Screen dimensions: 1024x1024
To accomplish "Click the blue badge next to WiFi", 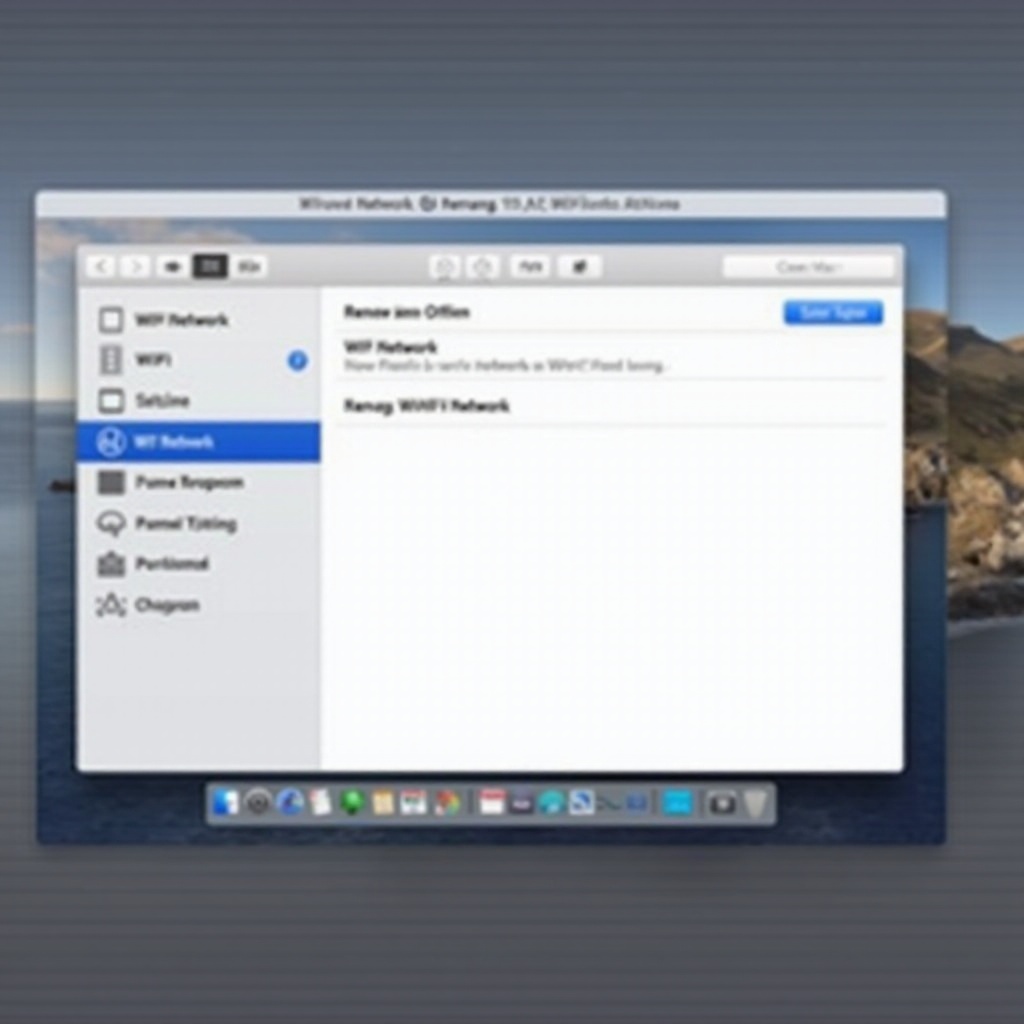I will pos(297,361).
